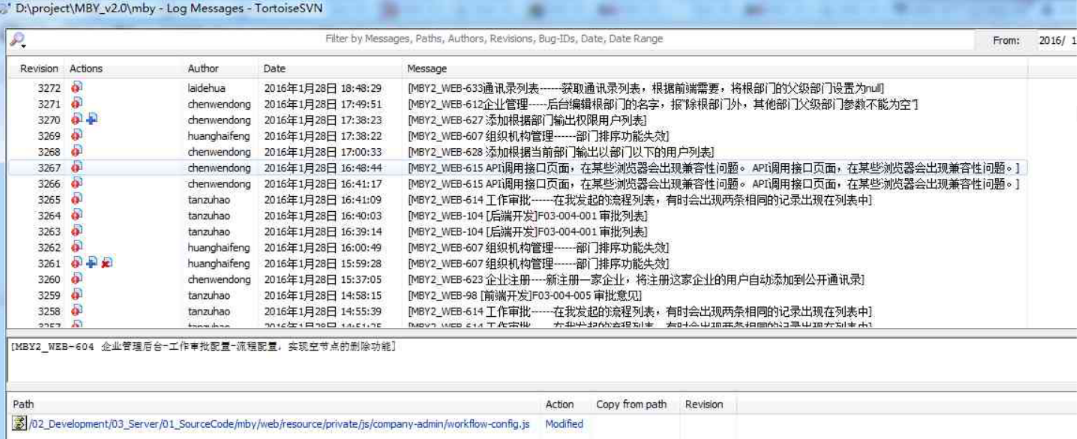This screenshot has width=1077, height=439.
Task: Click message MBY2_WEB-98 审批意见
Action: [x=524, y=295]
